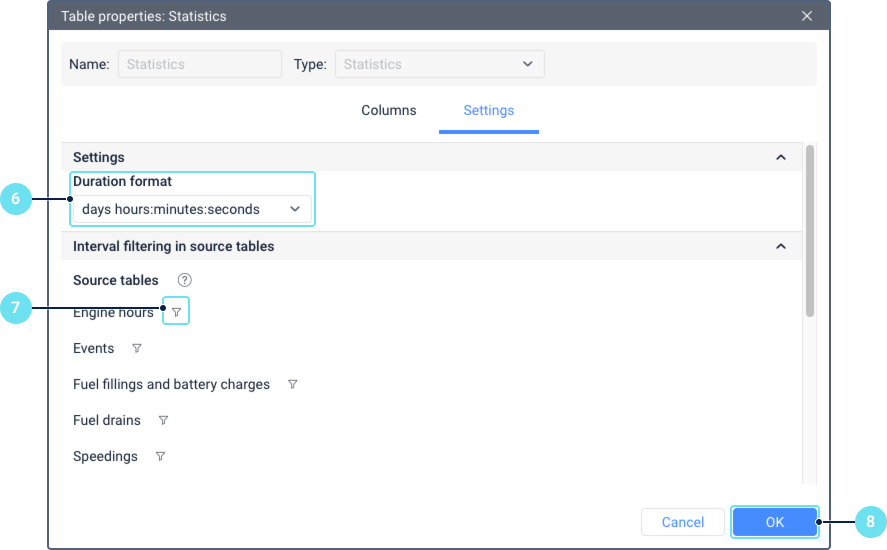Click the filter icon next to Engine hours

tap(176, 313)
